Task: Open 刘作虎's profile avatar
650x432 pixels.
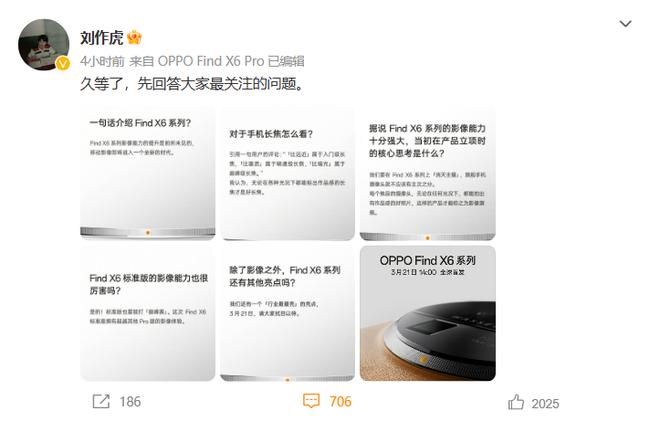Action: [x=44, y=44]
